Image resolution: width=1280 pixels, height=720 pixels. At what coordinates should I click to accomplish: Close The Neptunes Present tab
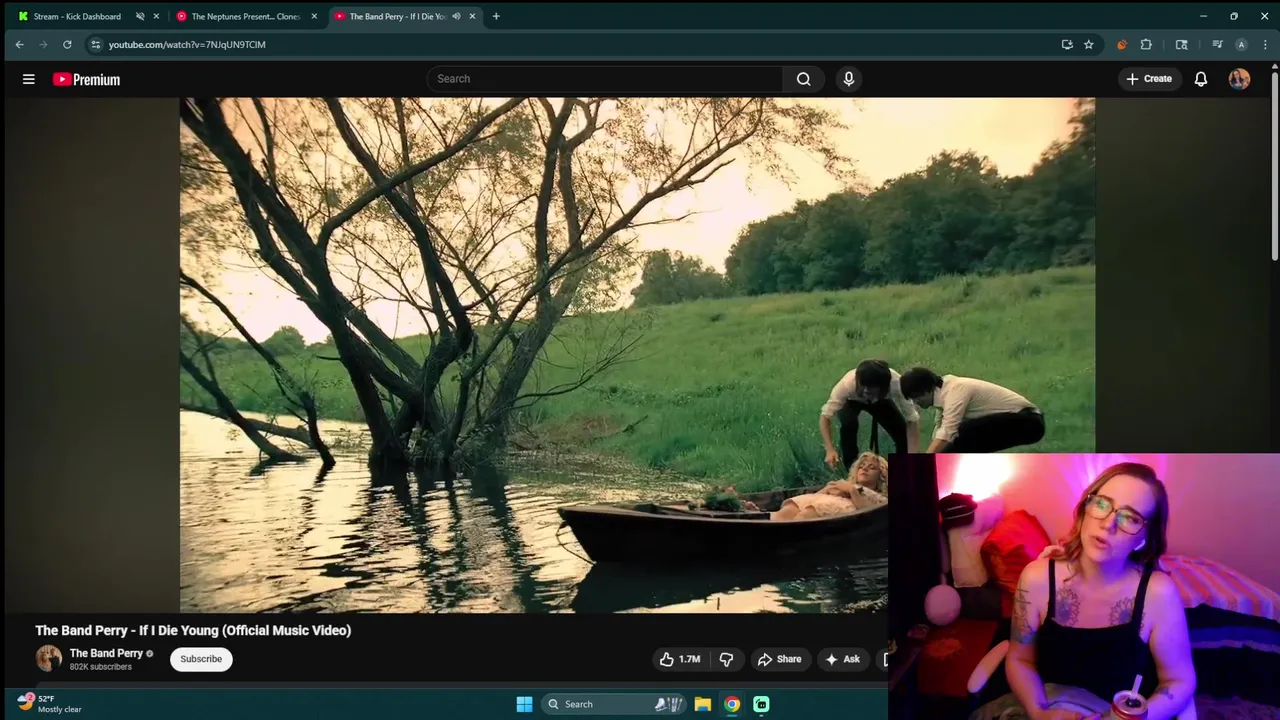314,16
